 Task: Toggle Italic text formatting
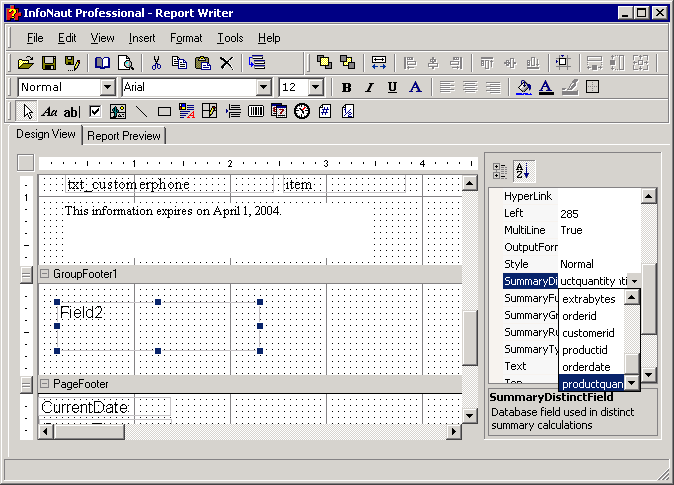pos(369,87)
